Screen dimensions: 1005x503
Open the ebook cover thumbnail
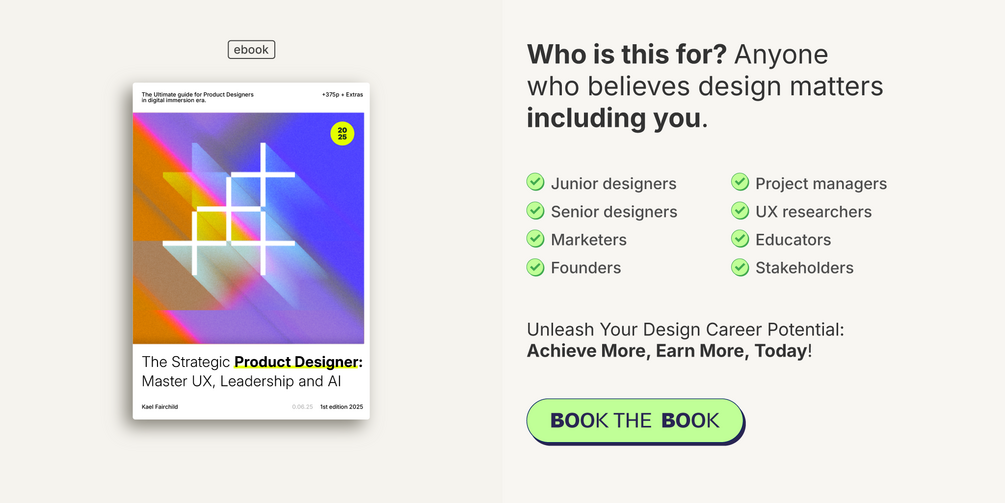click(x=250, y=250)
